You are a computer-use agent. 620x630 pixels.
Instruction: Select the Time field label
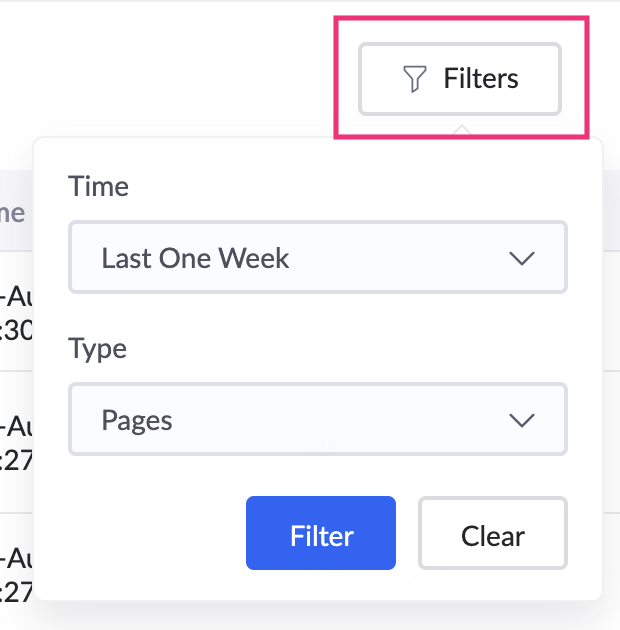click(x=98, y=186)
